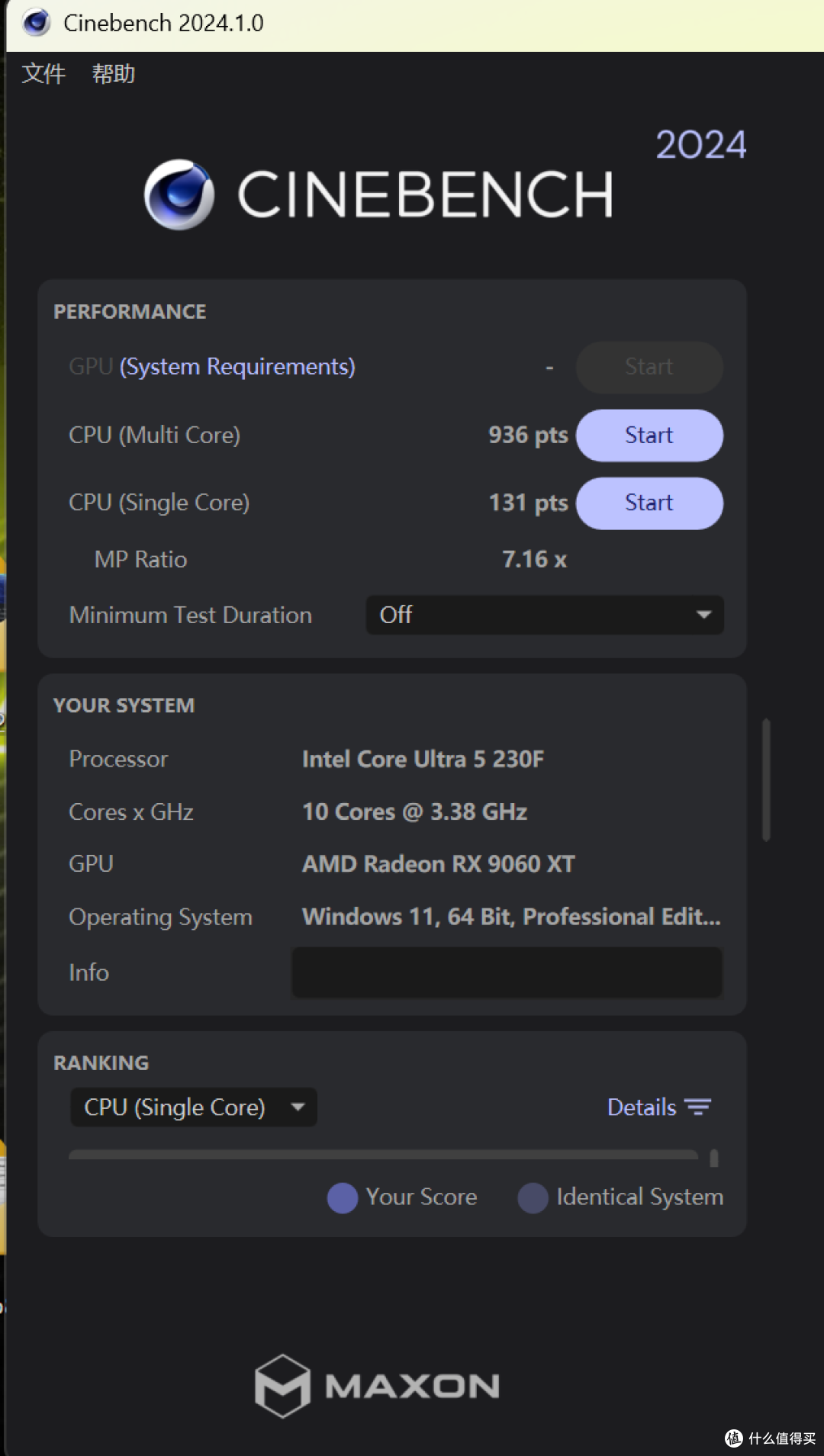Click the Cinebench 2024.1.0 window title
824x1456 pixels.
point(163,23)
